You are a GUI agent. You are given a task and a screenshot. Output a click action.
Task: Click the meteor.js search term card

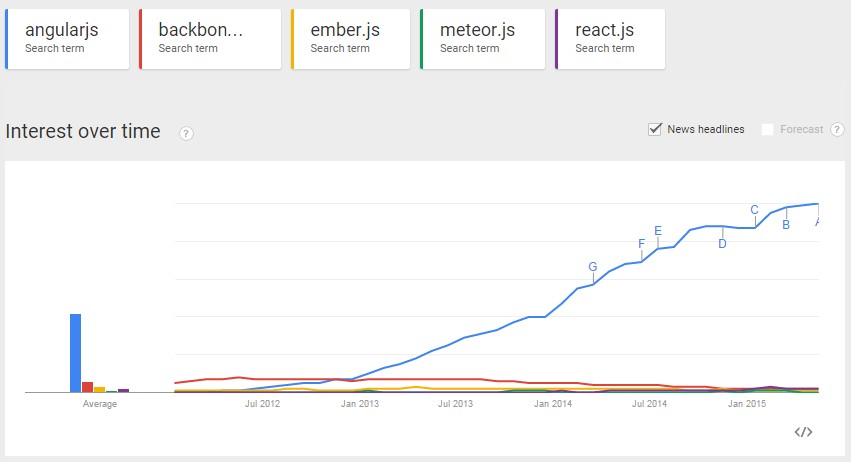[x=482, y=39]
